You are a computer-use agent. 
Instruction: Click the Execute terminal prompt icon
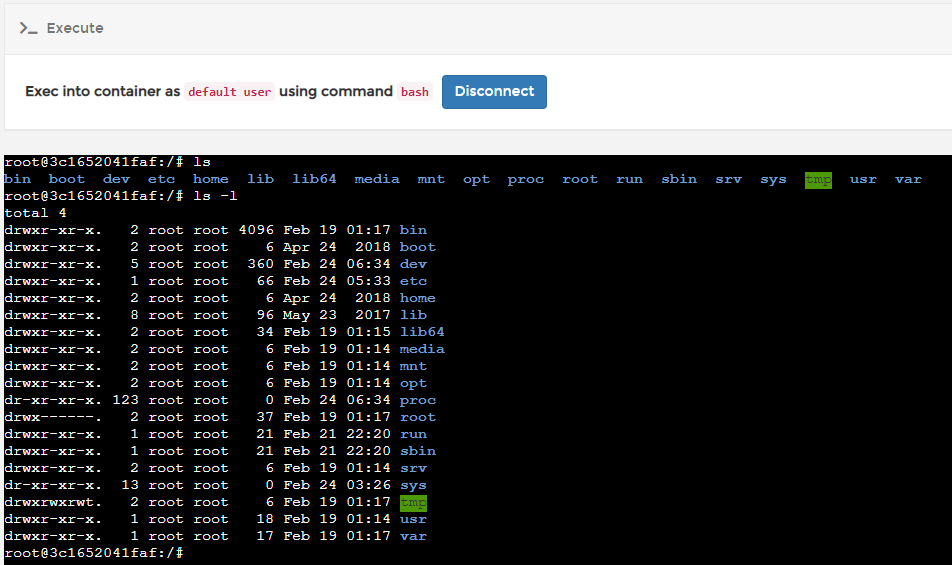28,28
